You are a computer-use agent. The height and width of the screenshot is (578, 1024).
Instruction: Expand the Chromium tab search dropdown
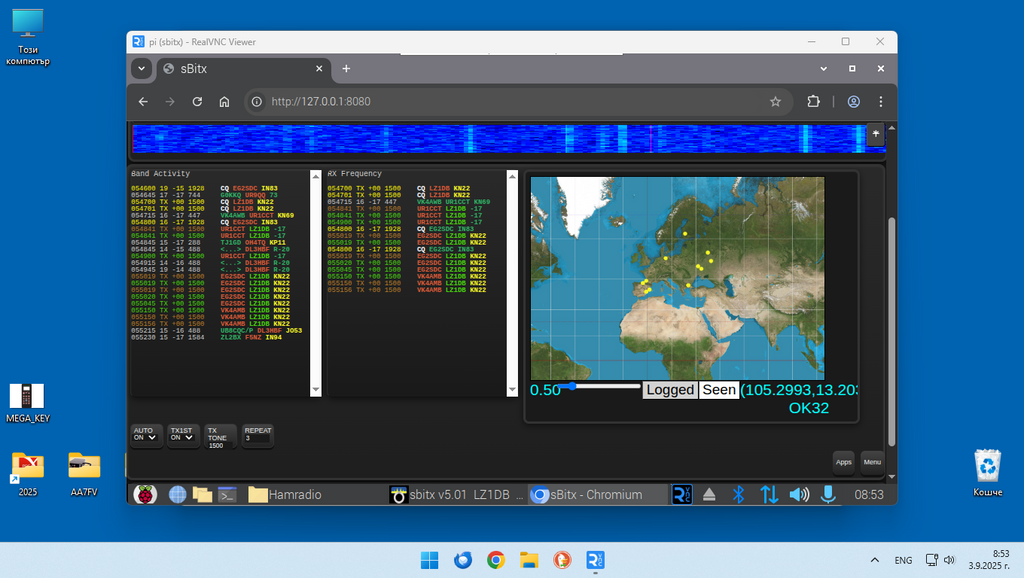[141, 69]
